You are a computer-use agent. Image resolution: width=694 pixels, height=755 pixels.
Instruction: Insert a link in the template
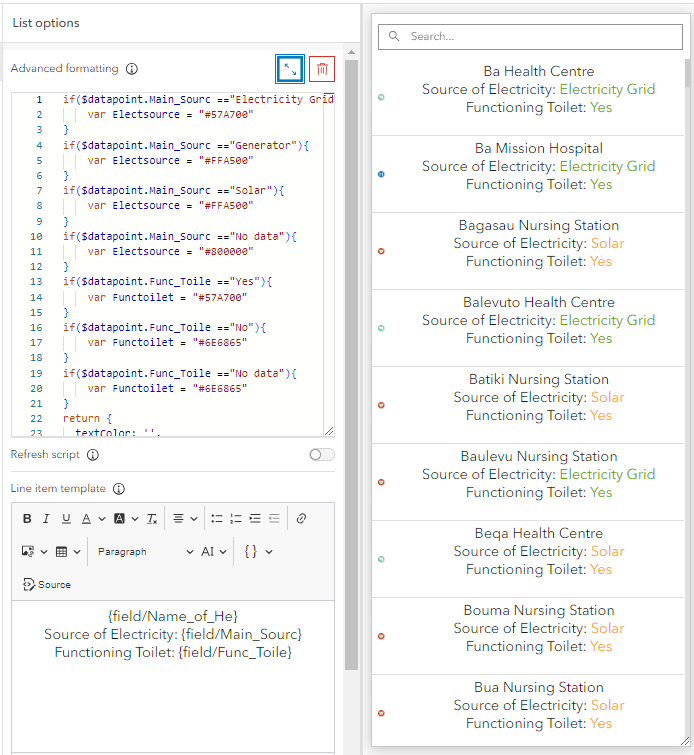tap(301, 519)
